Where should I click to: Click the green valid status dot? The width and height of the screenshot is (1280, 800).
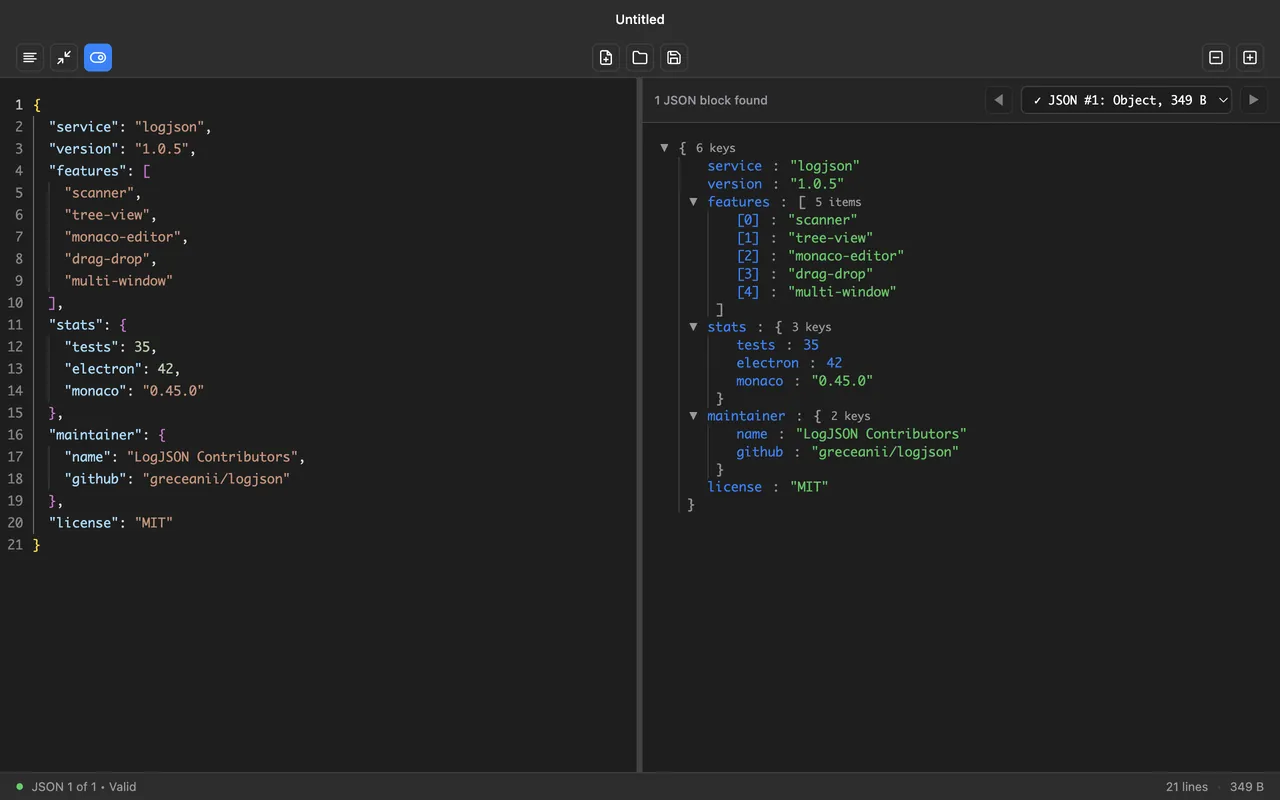click(19, 787)
